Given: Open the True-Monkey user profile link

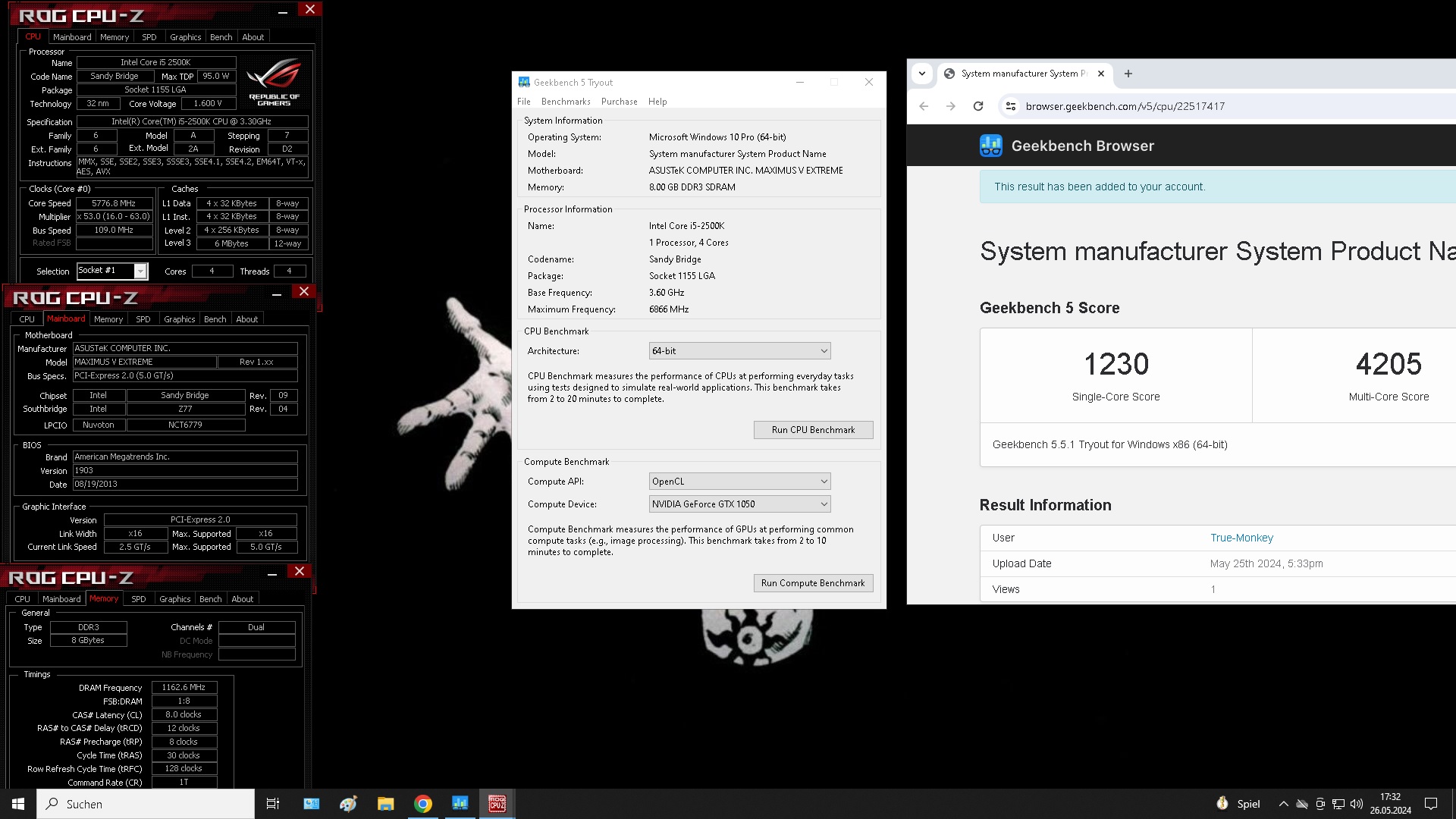Looking at the screenshot, I should pos(1241,538).
